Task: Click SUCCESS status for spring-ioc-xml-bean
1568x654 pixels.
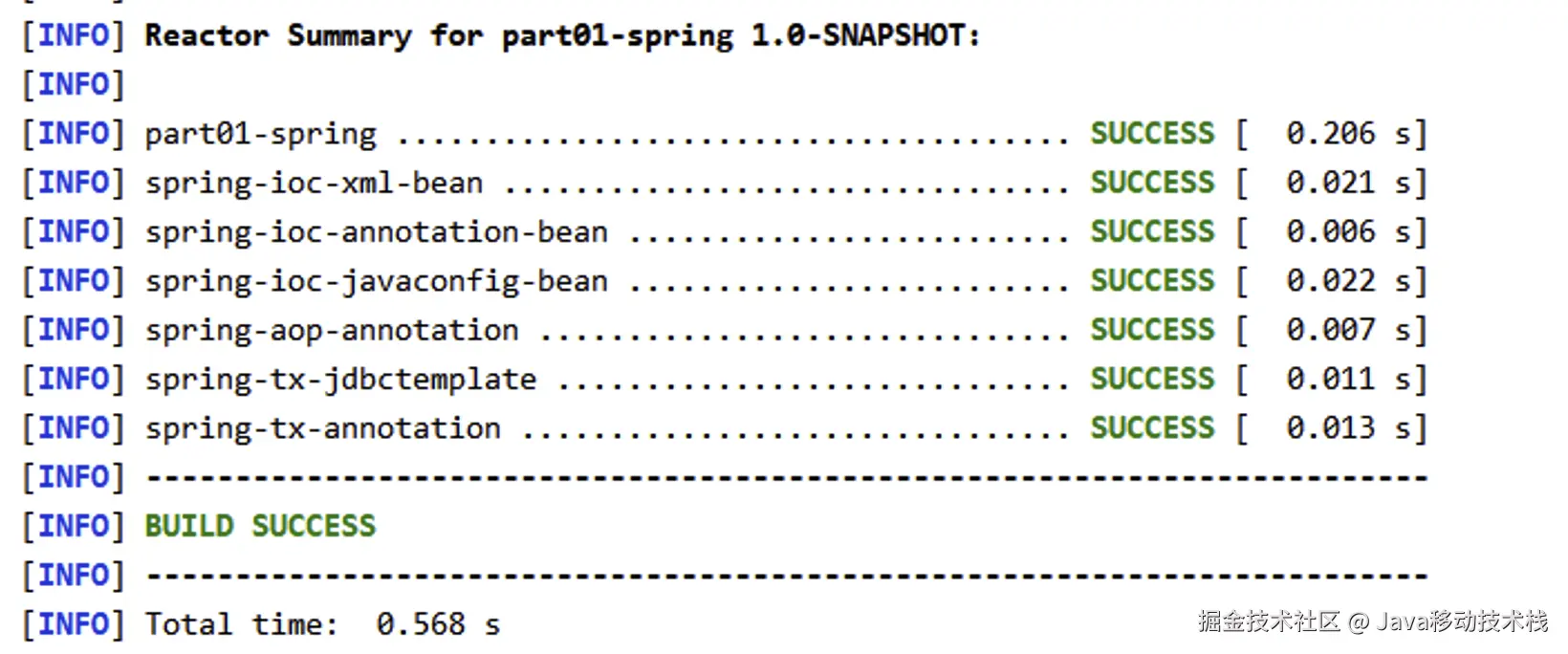Action: point(1152,183)
